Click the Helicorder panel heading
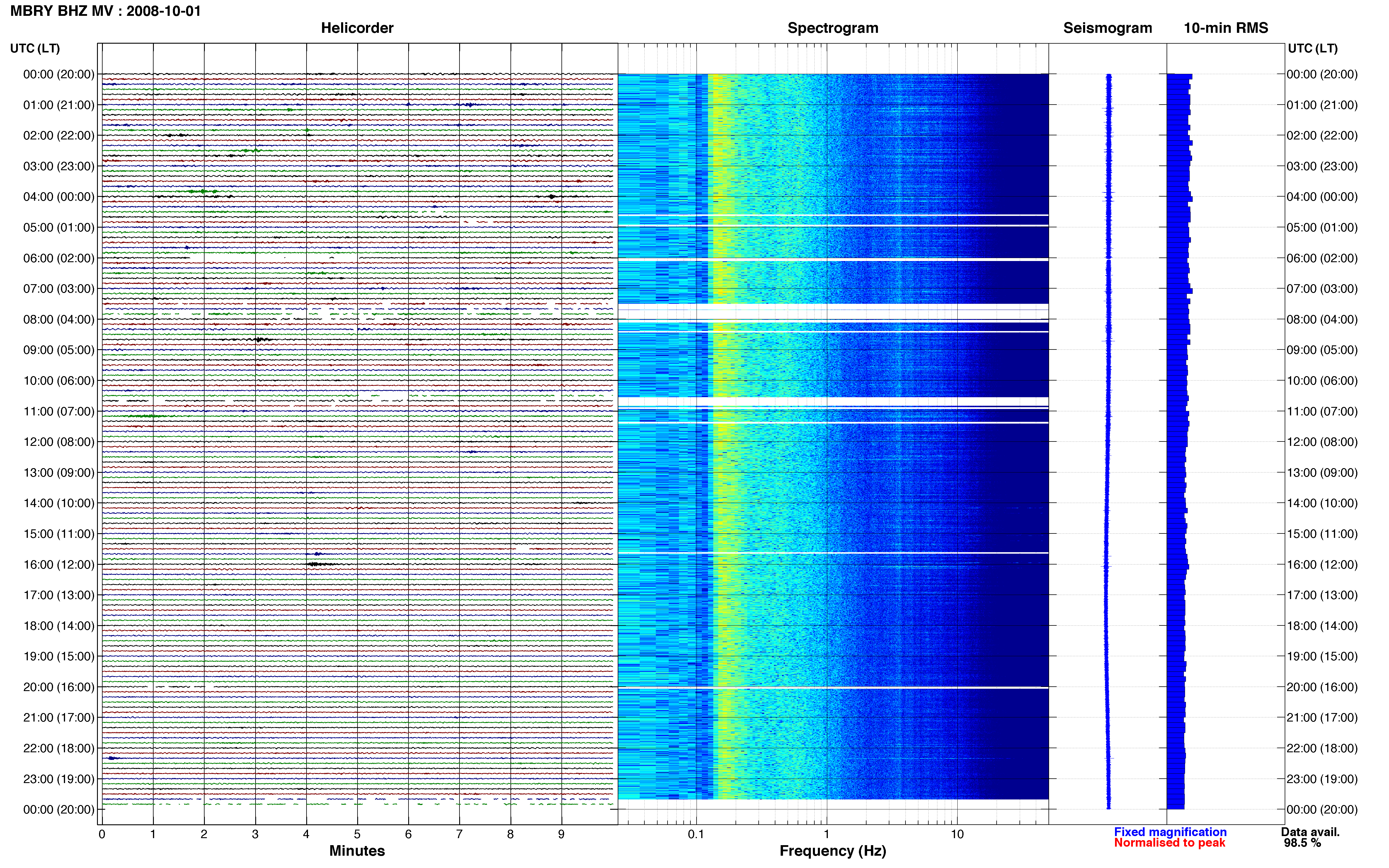 357,28
